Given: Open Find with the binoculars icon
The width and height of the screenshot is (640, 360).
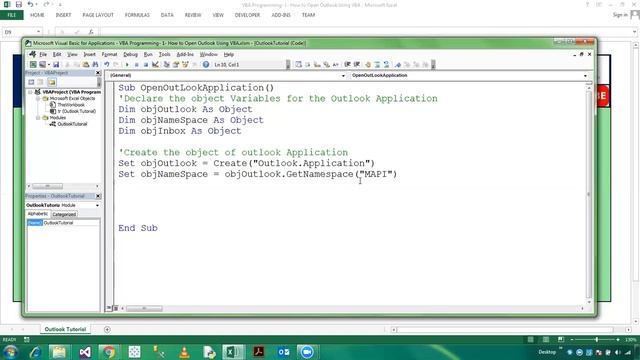Looking at the screenshot, I should point(95,64).
